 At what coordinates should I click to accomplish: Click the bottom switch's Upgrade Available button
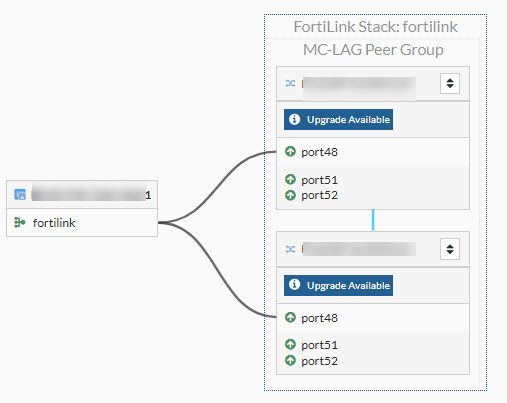coord(338,285)
